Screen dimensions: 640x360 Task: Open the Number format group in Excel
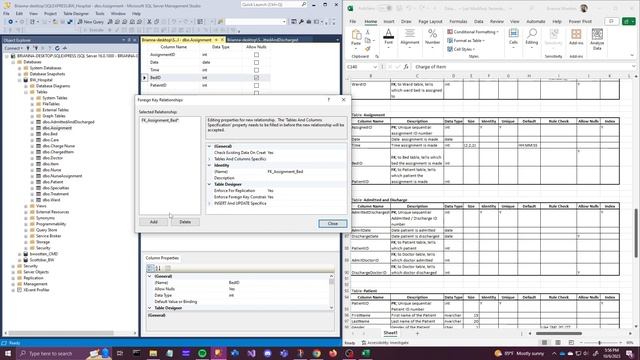click(x=432, y=39)
